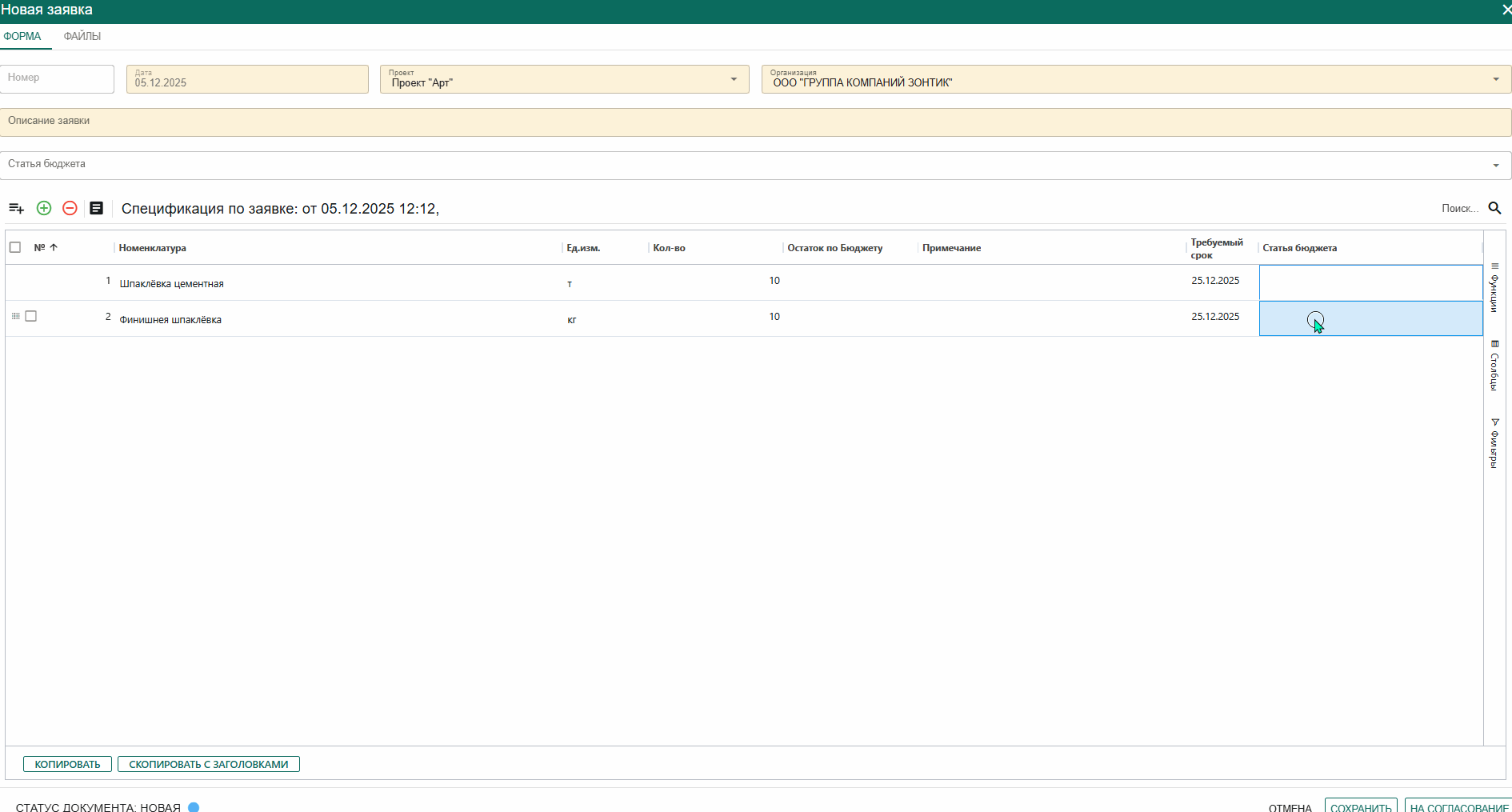Select the ФОРМА tab

click(22, 37)
